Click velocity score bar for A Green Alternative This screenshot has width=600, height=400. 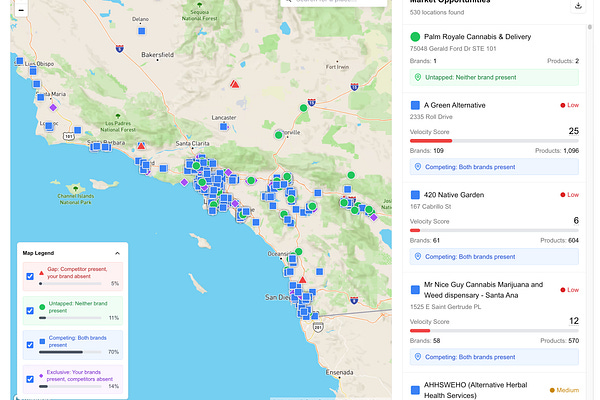tap(494, 141)
